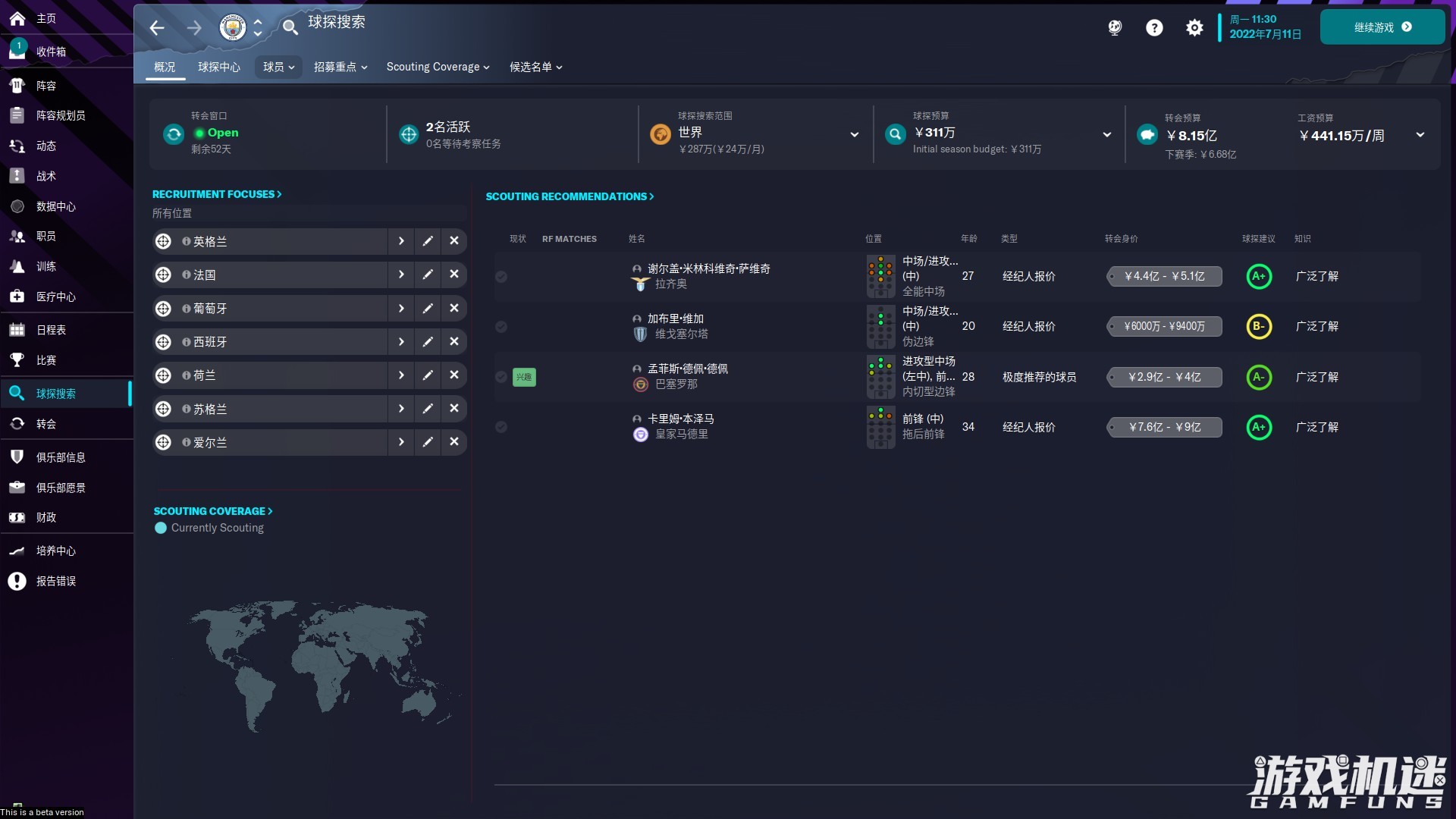Click the search magnifier next to 球探搜索
The height and width of the screenshot is (819, 1456).
[291, 27]
